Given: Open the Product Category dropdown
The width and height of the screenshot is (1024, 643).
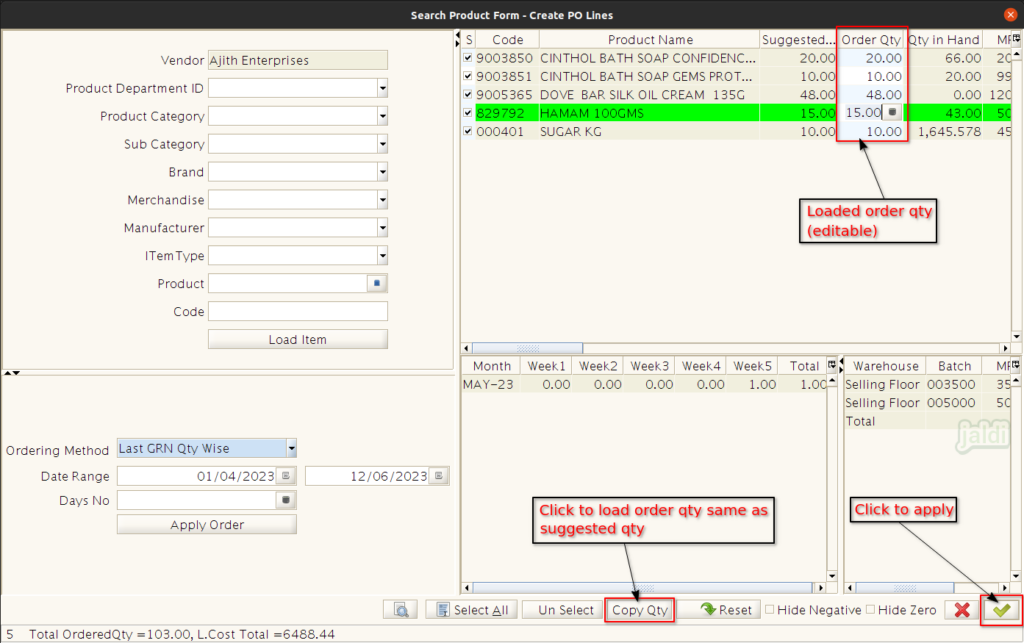Looking at the screenshot, I should pyautogui.click(x=382, y=116).
